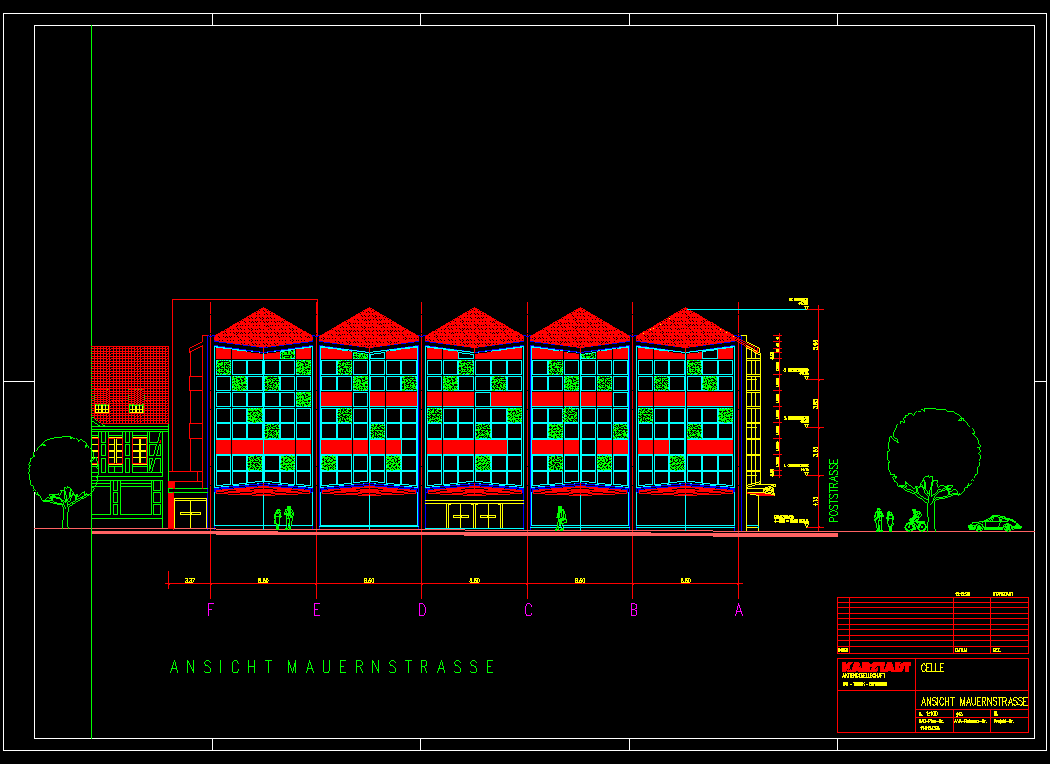Image resolution: width=1050 pixels, height=764 pixels.
Task: Click the yellow double entrance doors at center
Action: [x=473, y=516]
